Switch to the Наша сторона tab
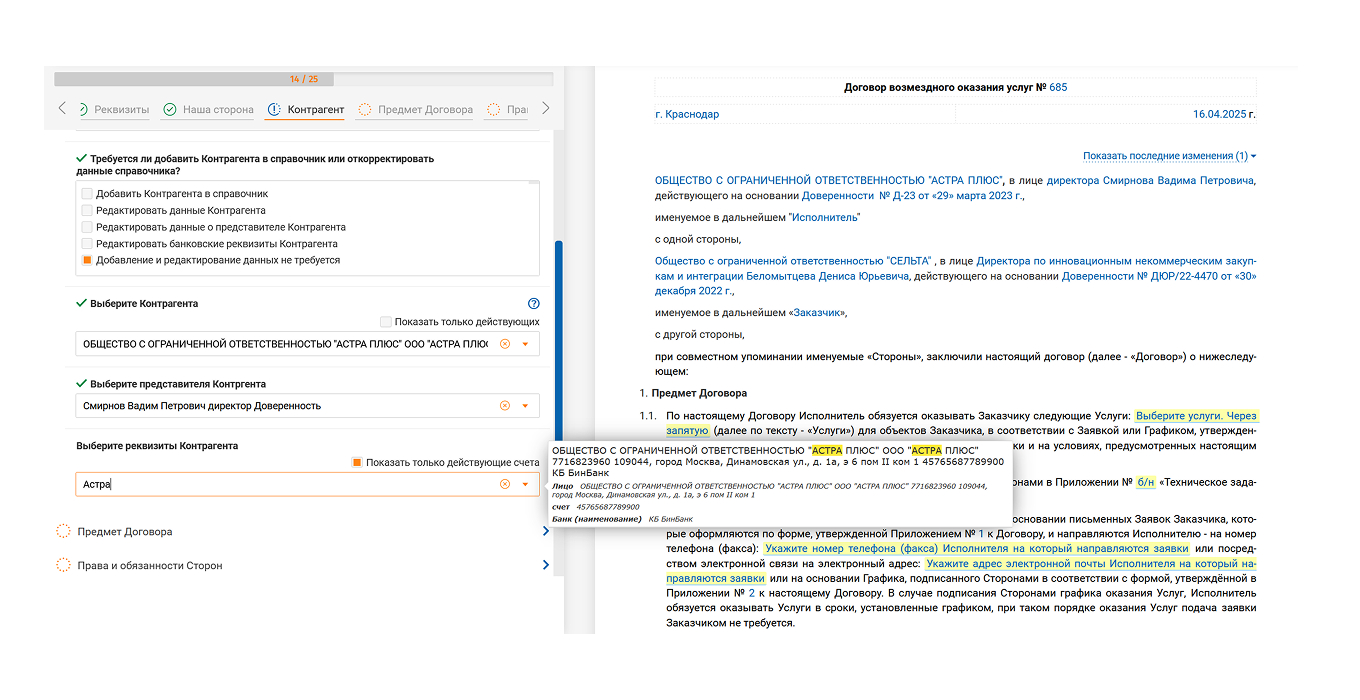Viewport: 1360px width, 700px height. pos(208,109)
